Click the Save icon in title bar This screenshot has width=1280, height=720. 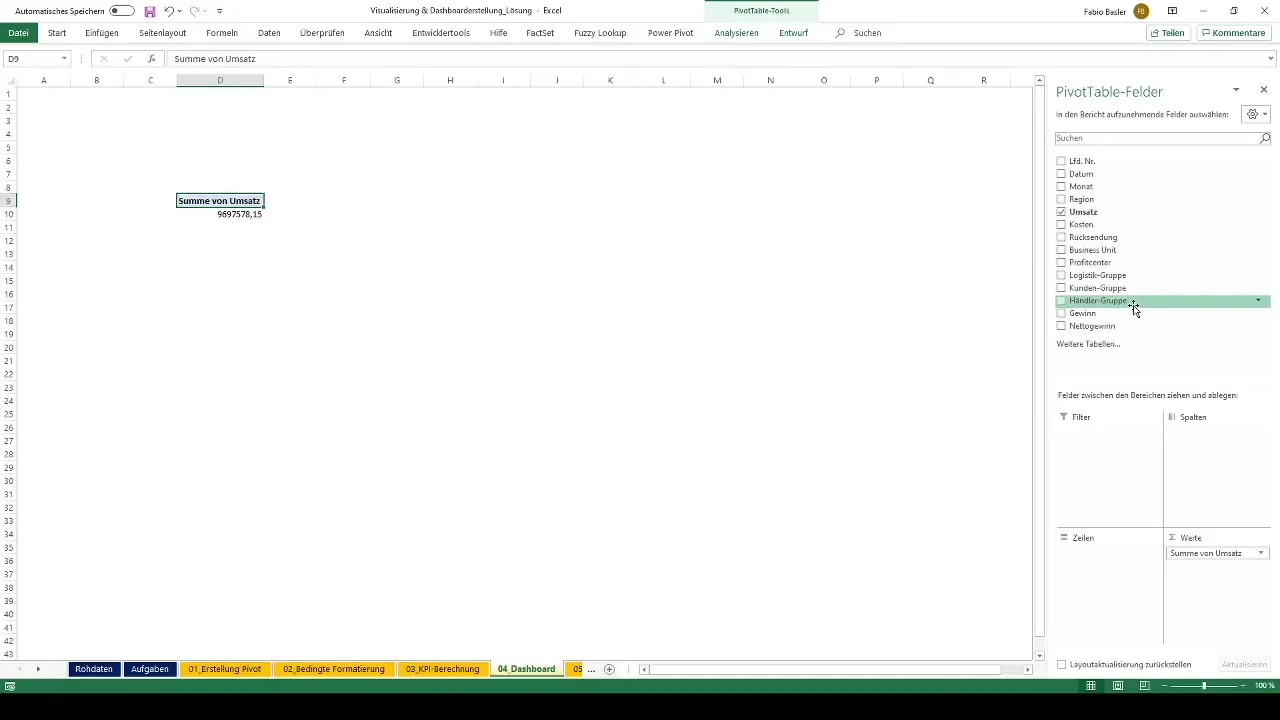click(x=149, y=11)
